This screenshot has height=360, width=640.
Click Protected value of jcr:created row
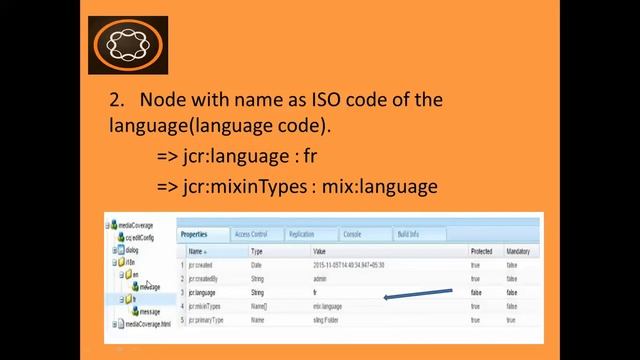pos(475,265)
